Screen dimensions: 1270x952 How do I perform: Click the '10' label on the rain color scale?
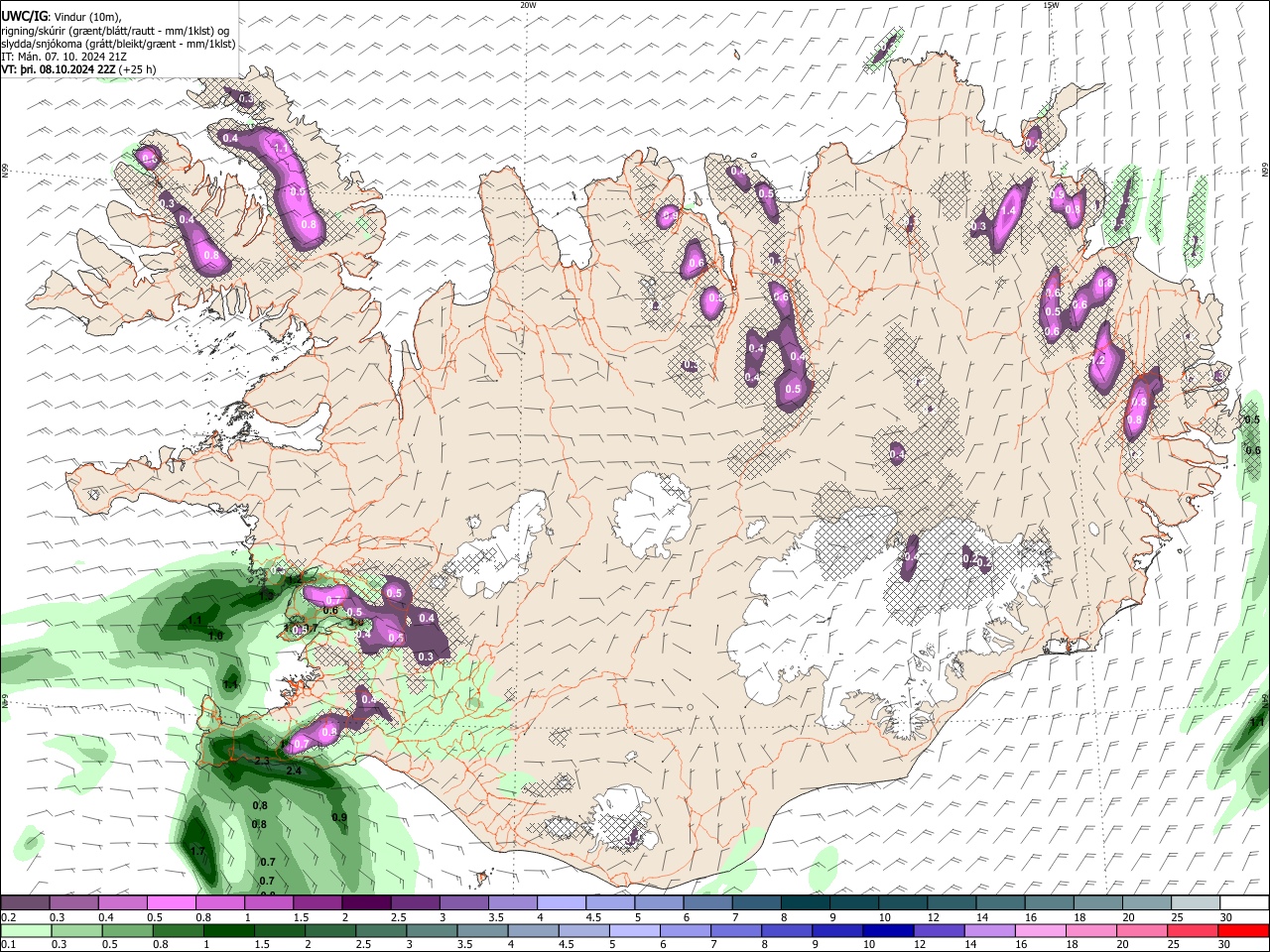point(869,944)
